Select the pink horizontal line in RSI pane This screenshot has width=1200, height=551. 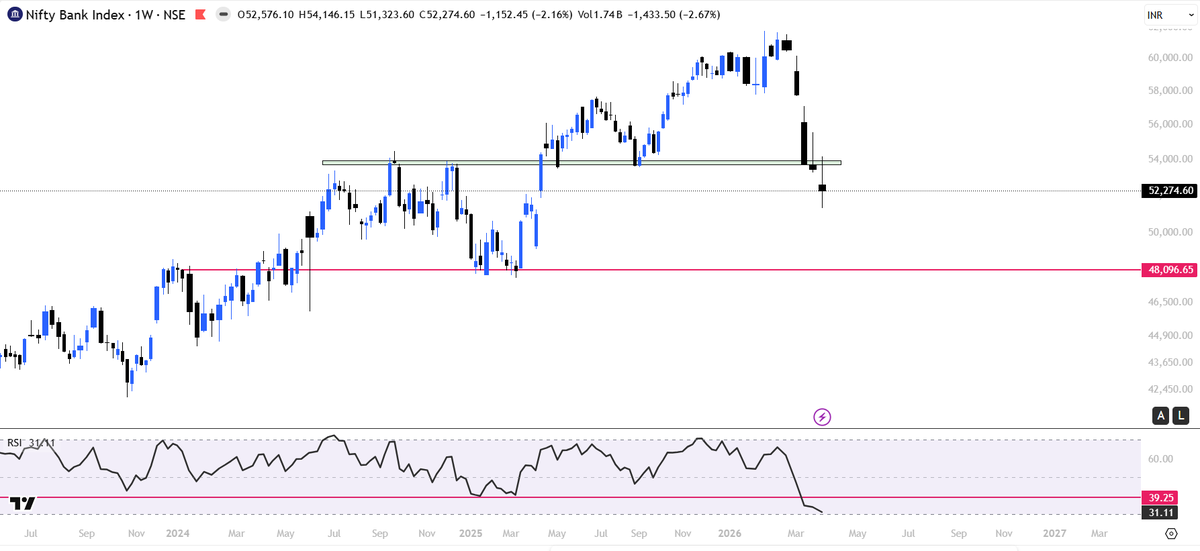(x=570, y=496)
